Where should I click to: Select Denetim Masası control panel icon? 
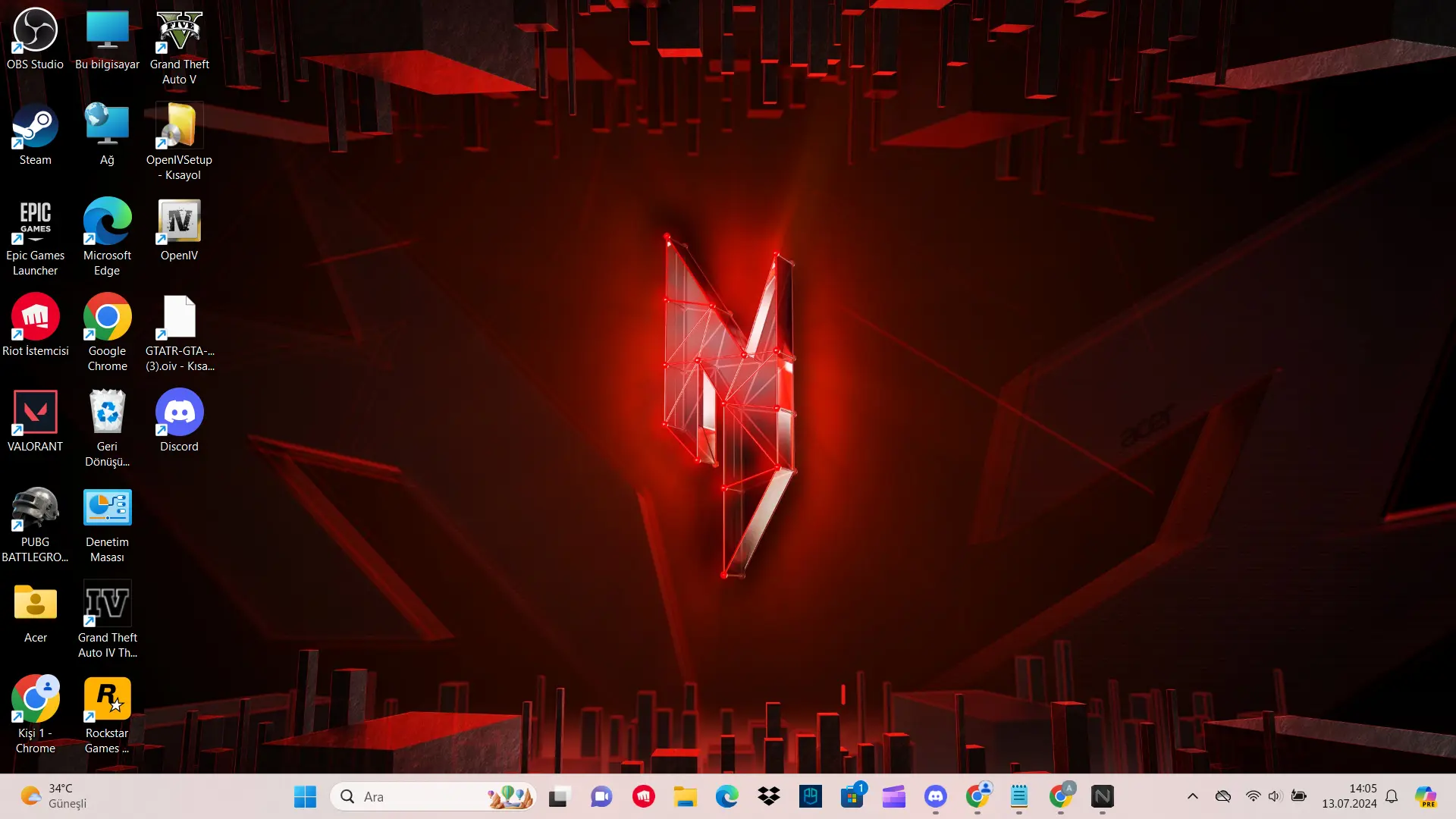pos(107,525)
